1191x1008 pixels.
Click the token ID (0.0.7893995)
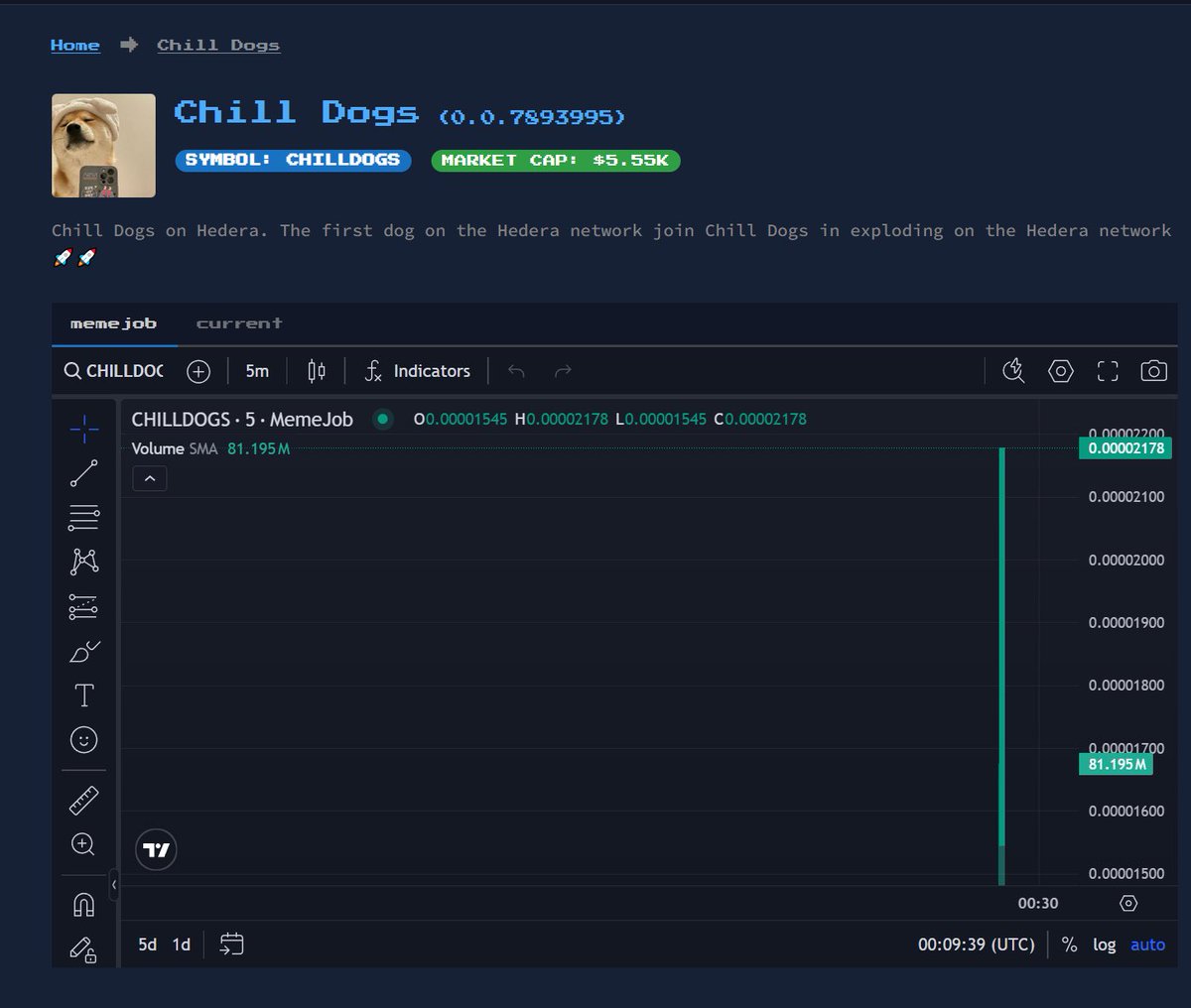[x=532, y=117]
